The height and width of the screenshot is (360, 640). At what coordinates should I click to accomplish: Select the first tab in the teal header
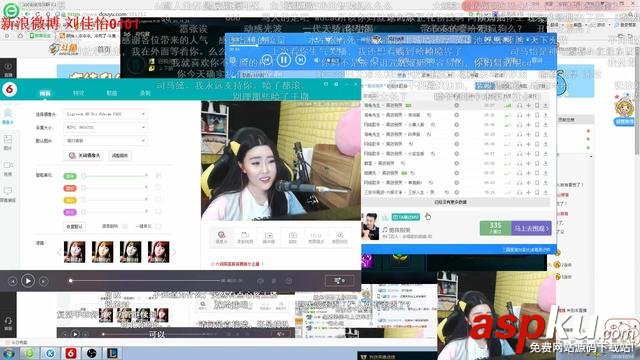tap(45, 93)
